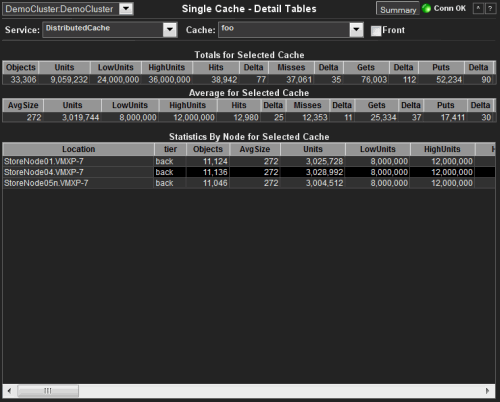Select the StoreNode05n.VMXP-7 row

pos(249,183)
